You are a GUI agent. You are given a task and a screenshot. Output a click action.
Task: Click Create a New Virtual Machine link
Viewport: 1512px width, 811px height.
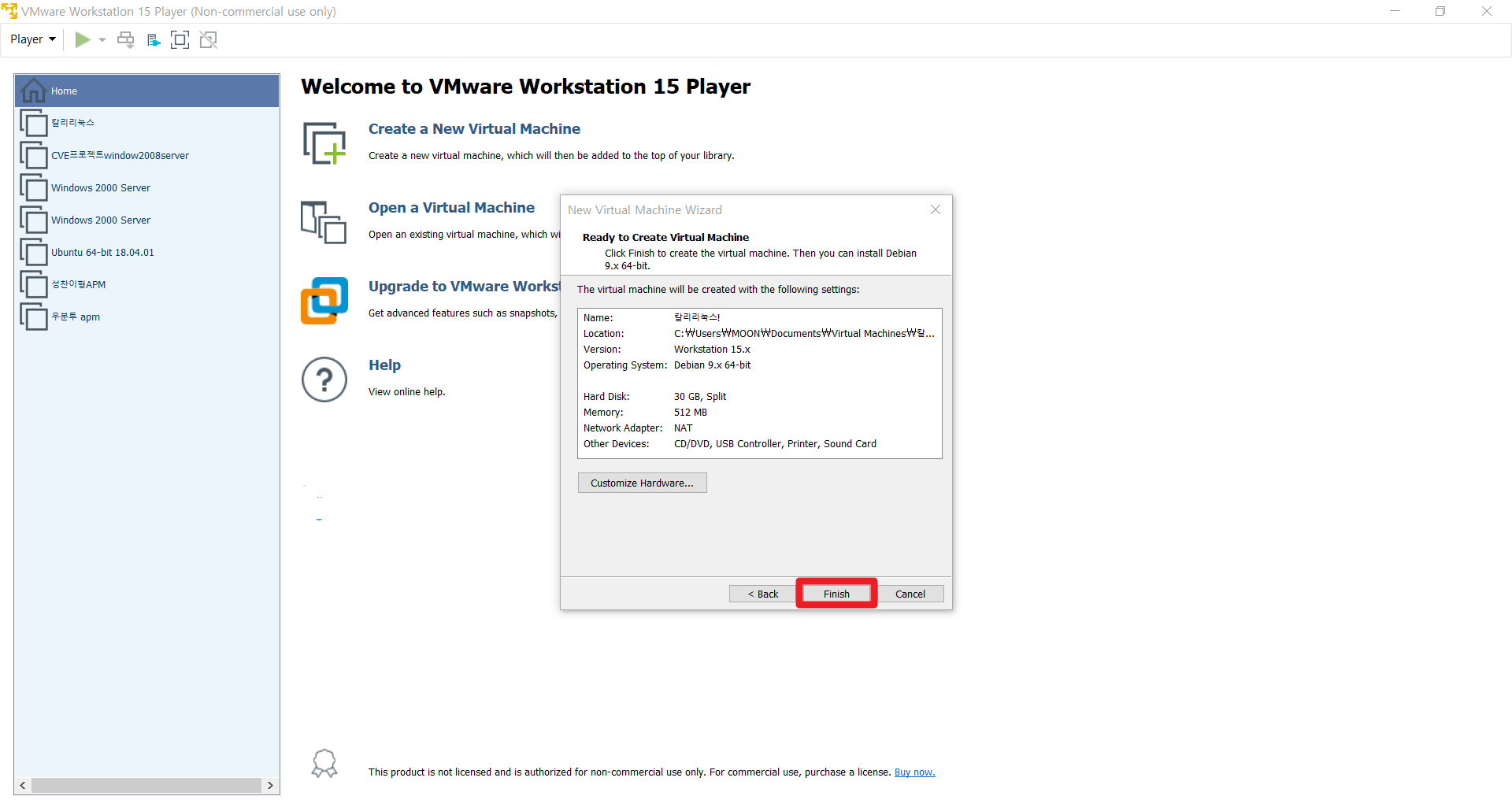pos(474,129)
